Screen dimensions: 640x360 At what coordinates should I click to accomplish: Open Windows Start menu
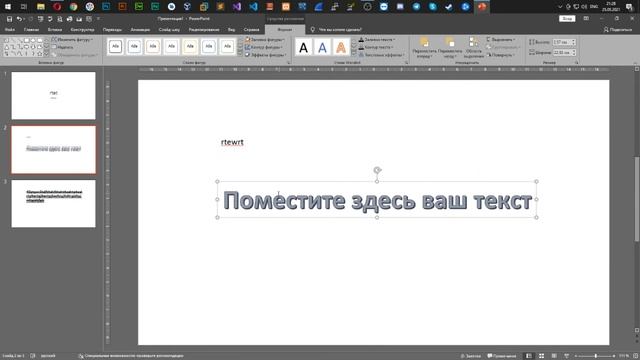8,7
